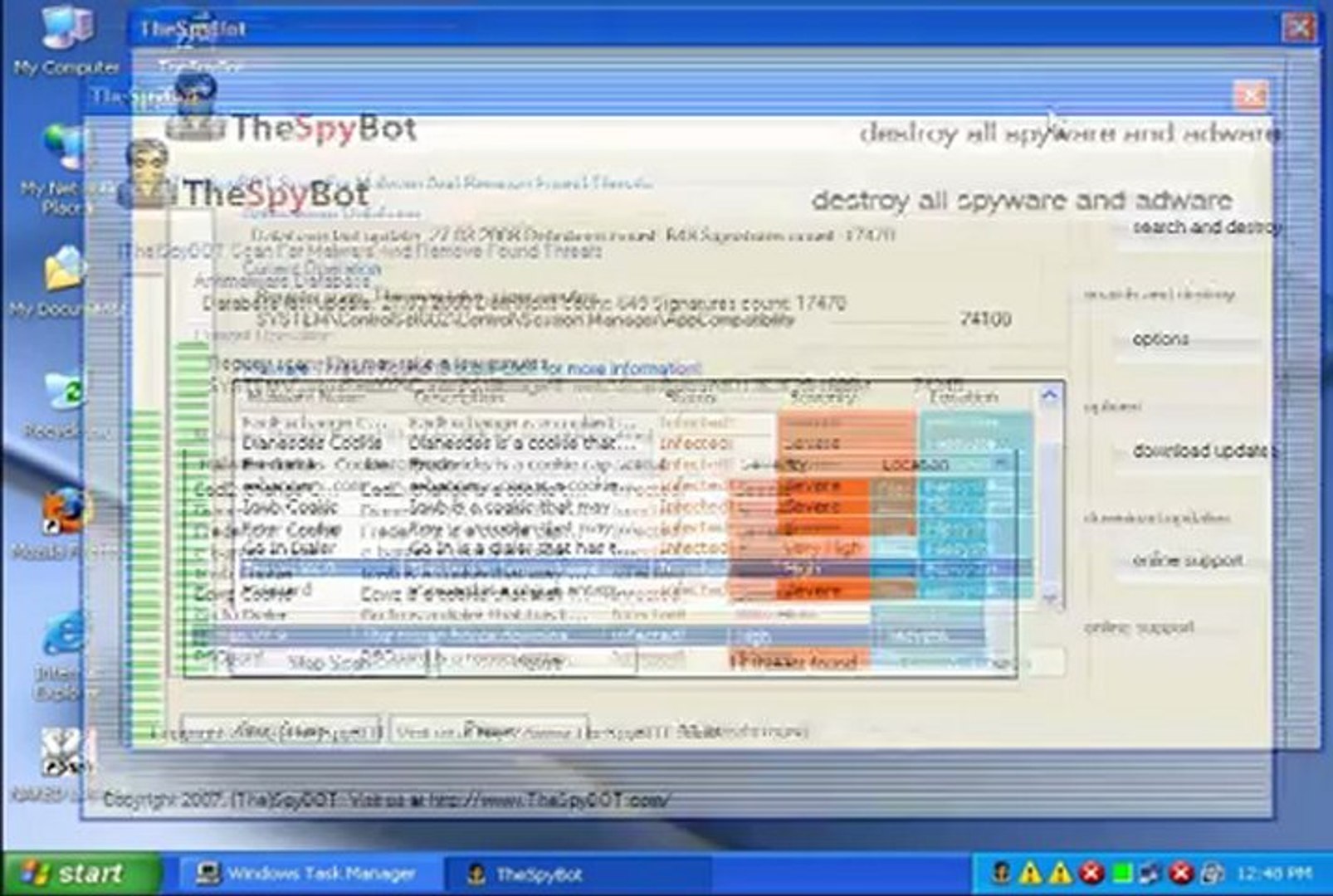Click a yellow warning triangle in system tray
The image size is (1333, 896).
click(x=1032, y=873)
